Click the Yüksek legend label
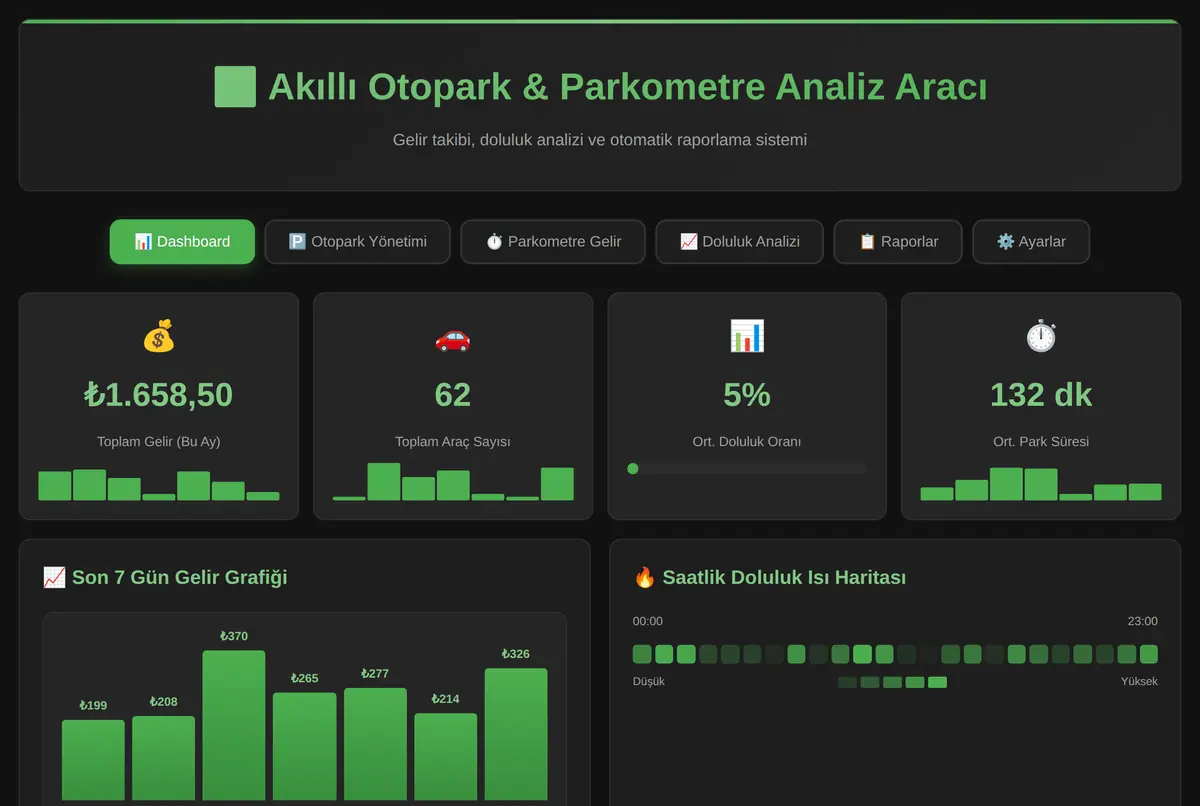This screenshot has height=806, width=1200. (x=1139, y=681)
